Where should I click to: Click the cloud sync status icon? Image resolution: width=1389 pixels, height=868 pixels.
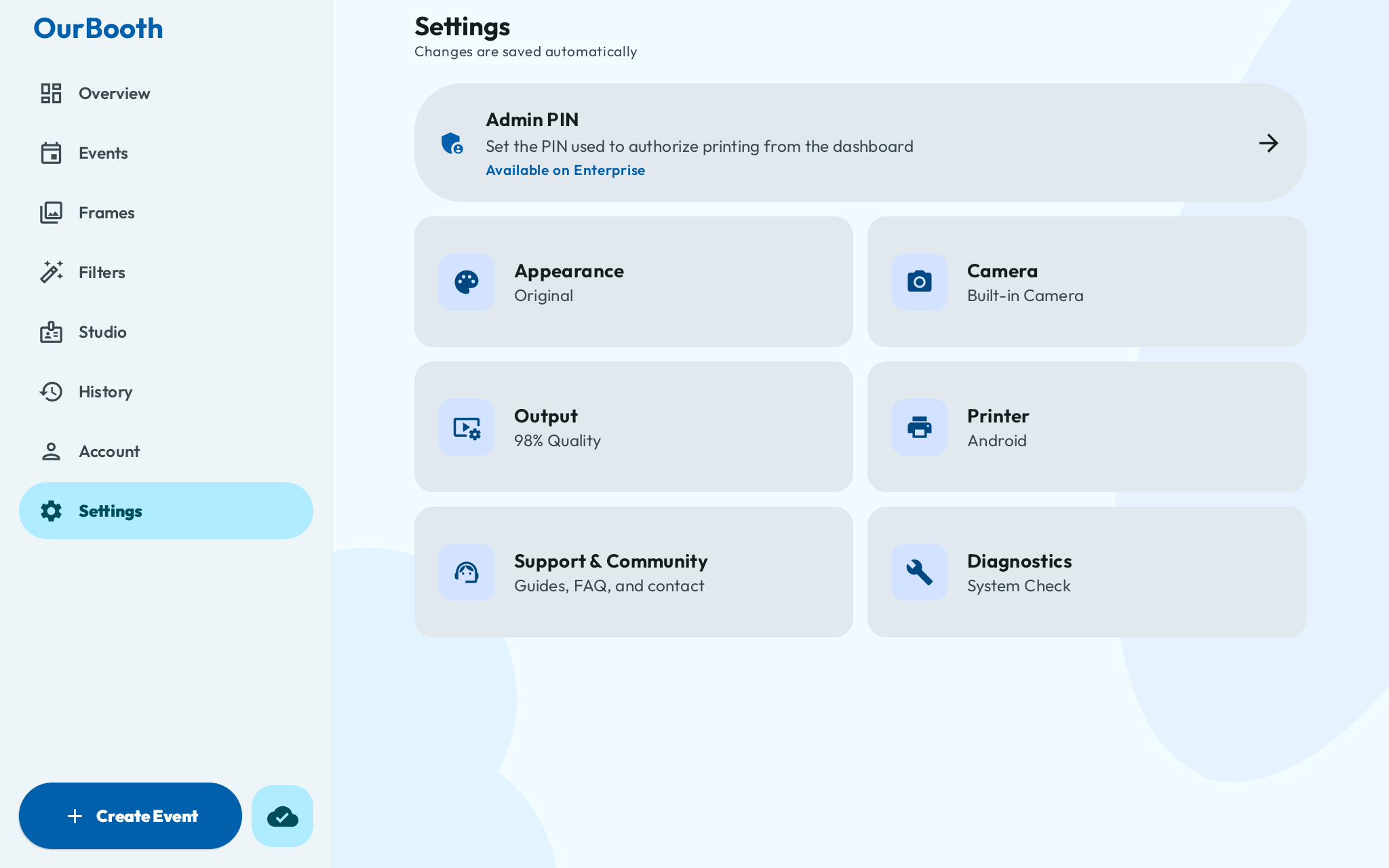click(282, 816)
